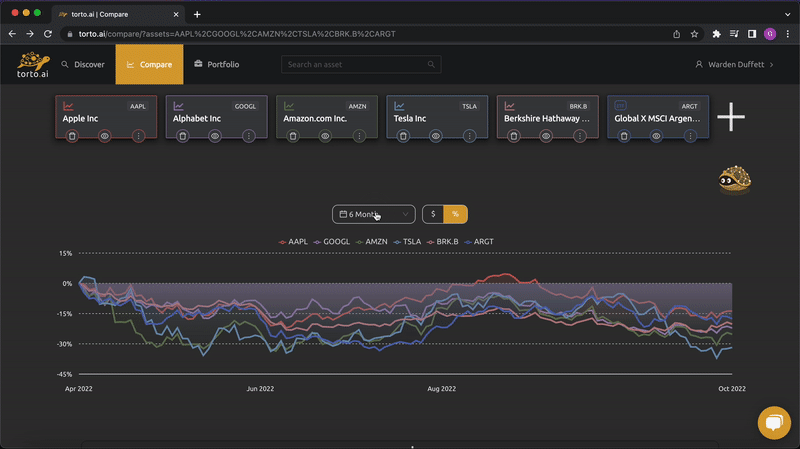Viewport: 800px width, 449px height.
Task: Click the address bar URL
Action: coord(237,34)
